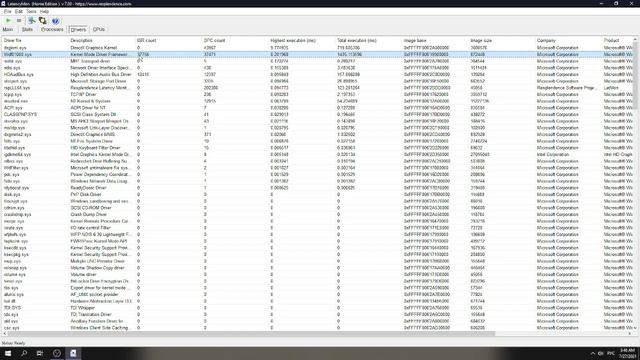The image size is (640, 360).
Task: Sort by Highest execution (ms) column header
Action: point(302,40)
